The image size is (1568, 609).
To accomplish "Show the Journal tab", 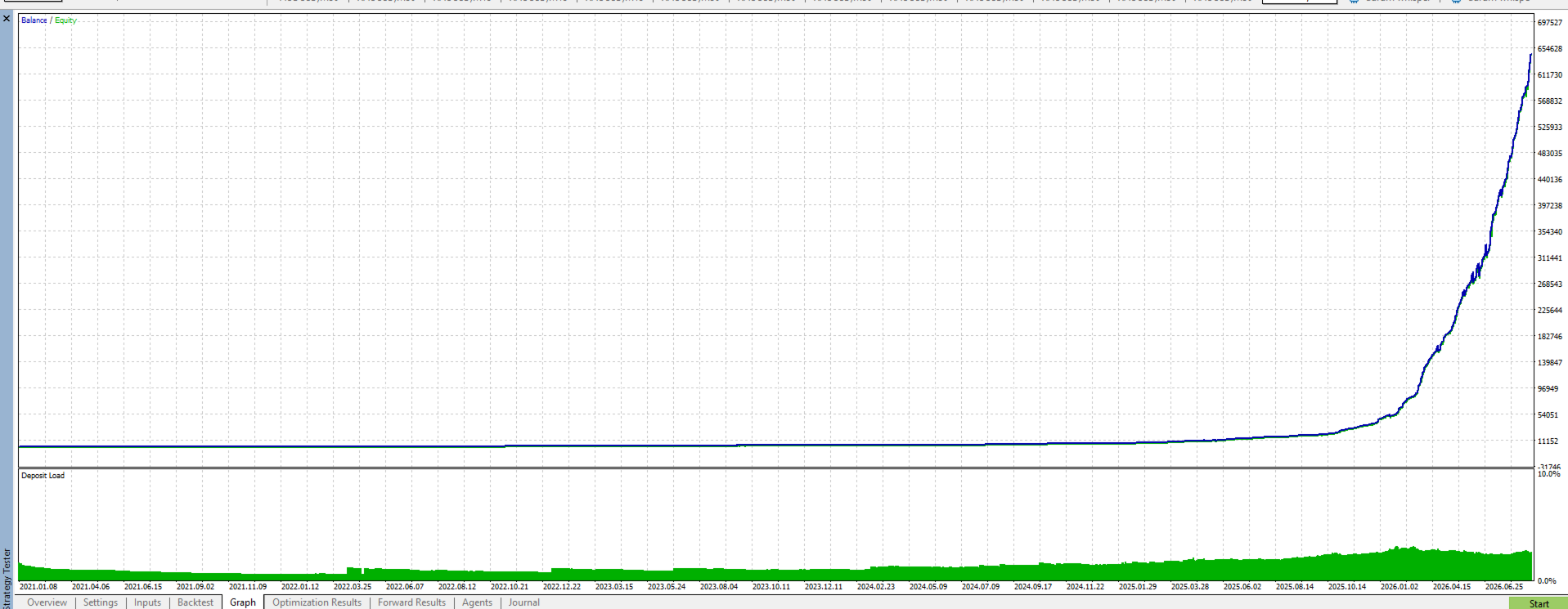I will [523, 602].
